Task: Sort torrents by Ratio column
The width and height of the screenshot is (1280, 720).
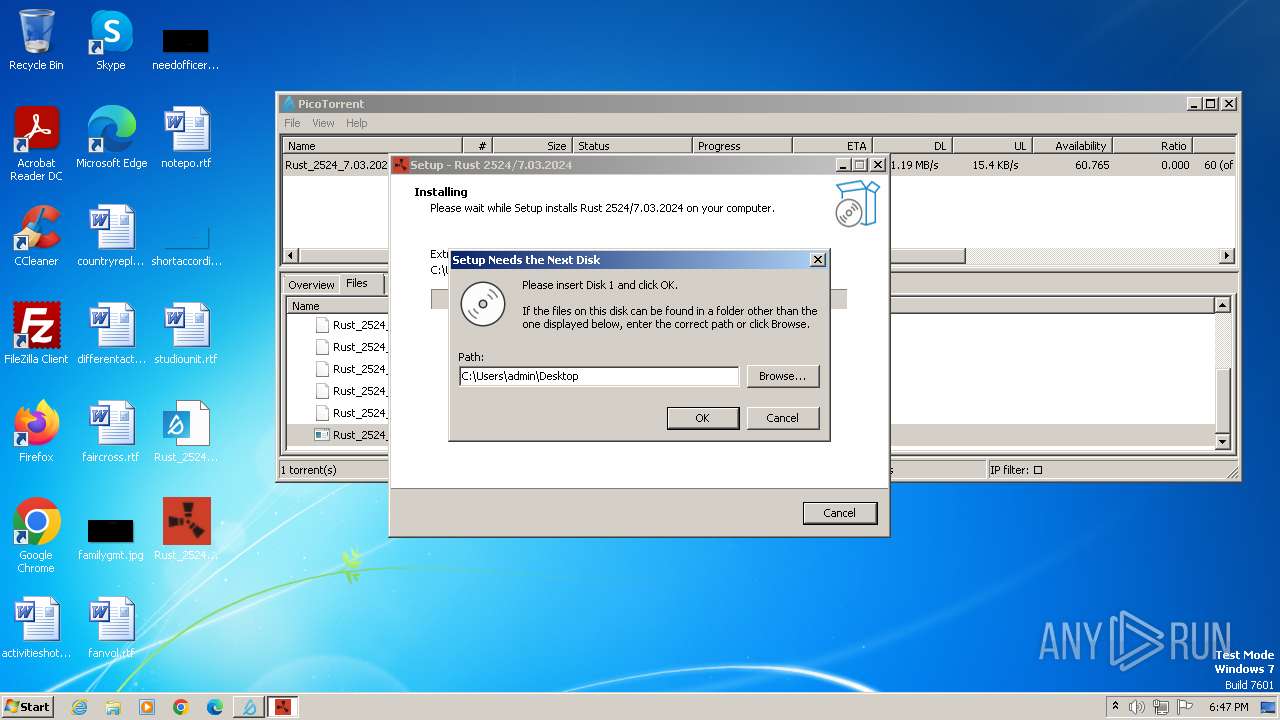Action: click(x=1153, y=146)
